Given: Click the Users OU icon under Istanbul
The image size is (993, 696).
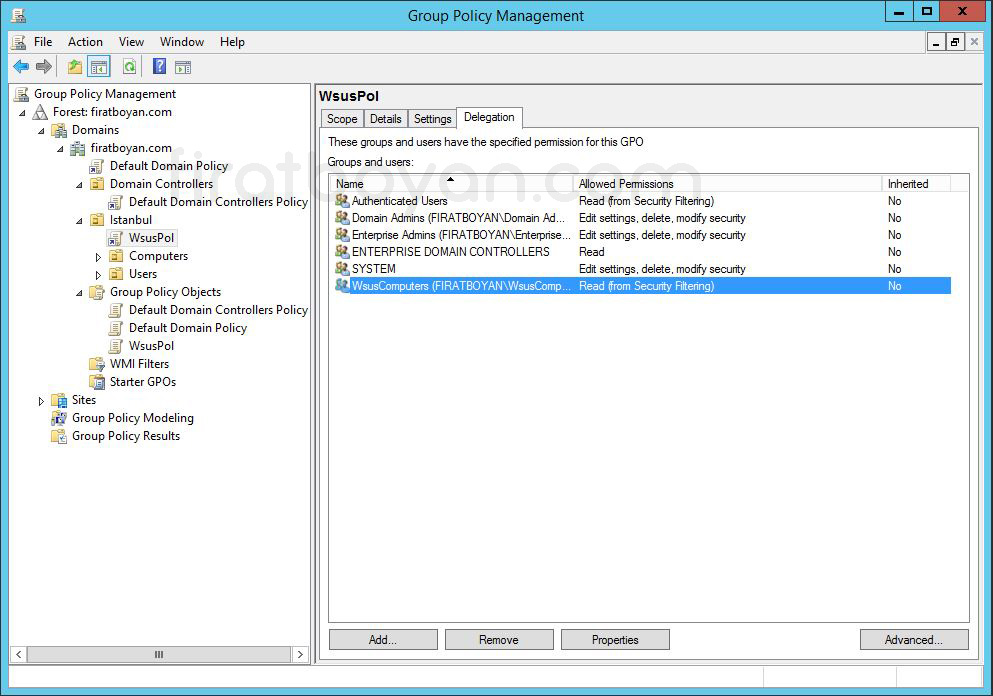Looking at the screenshot, I should (117, 274).
